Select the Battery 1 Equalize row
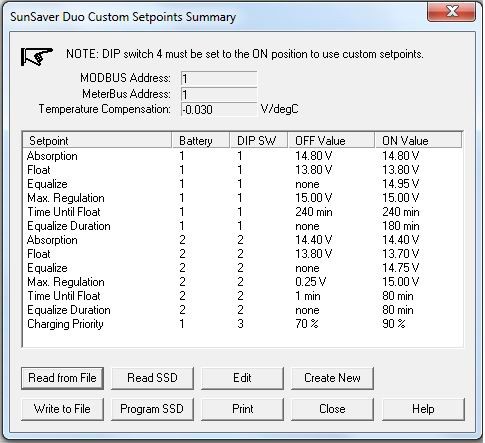485x443 pixels. pyautogui.click(x=242, y=184)
